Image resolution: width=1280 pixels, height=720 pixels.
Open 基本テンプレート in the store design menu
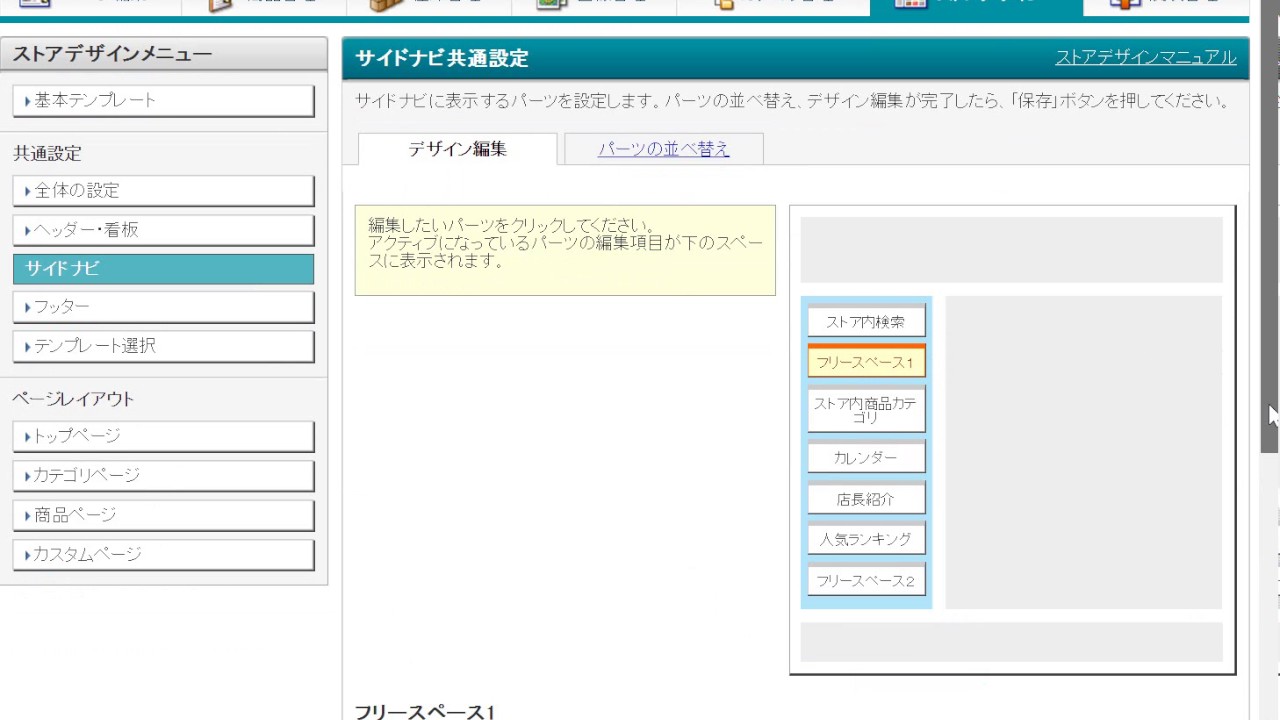tap(163, 101)
